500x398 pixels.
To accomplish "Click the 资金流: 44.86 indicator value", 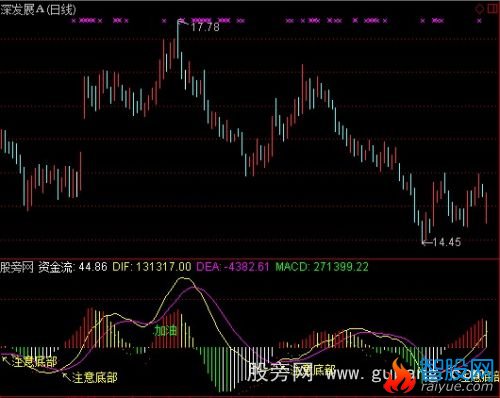I will (x=73, y=267).
